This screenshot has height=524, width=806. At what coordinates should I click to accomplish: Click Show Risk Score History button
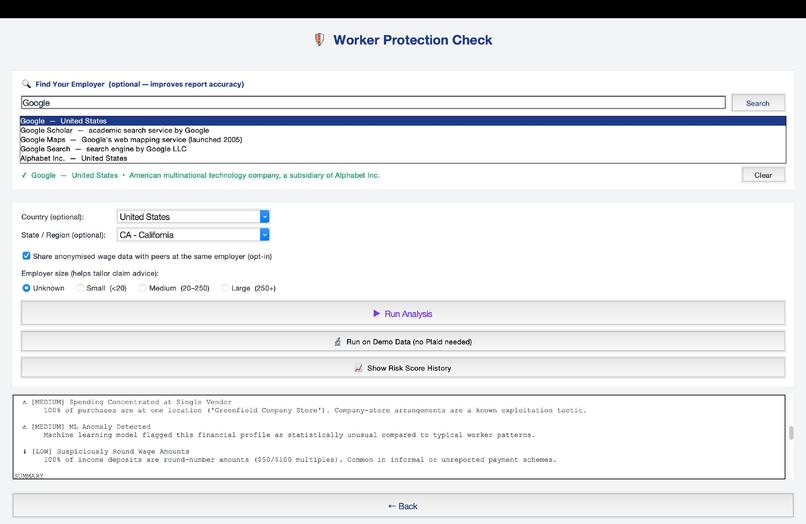pyautogui.click(x=403, y=368)
